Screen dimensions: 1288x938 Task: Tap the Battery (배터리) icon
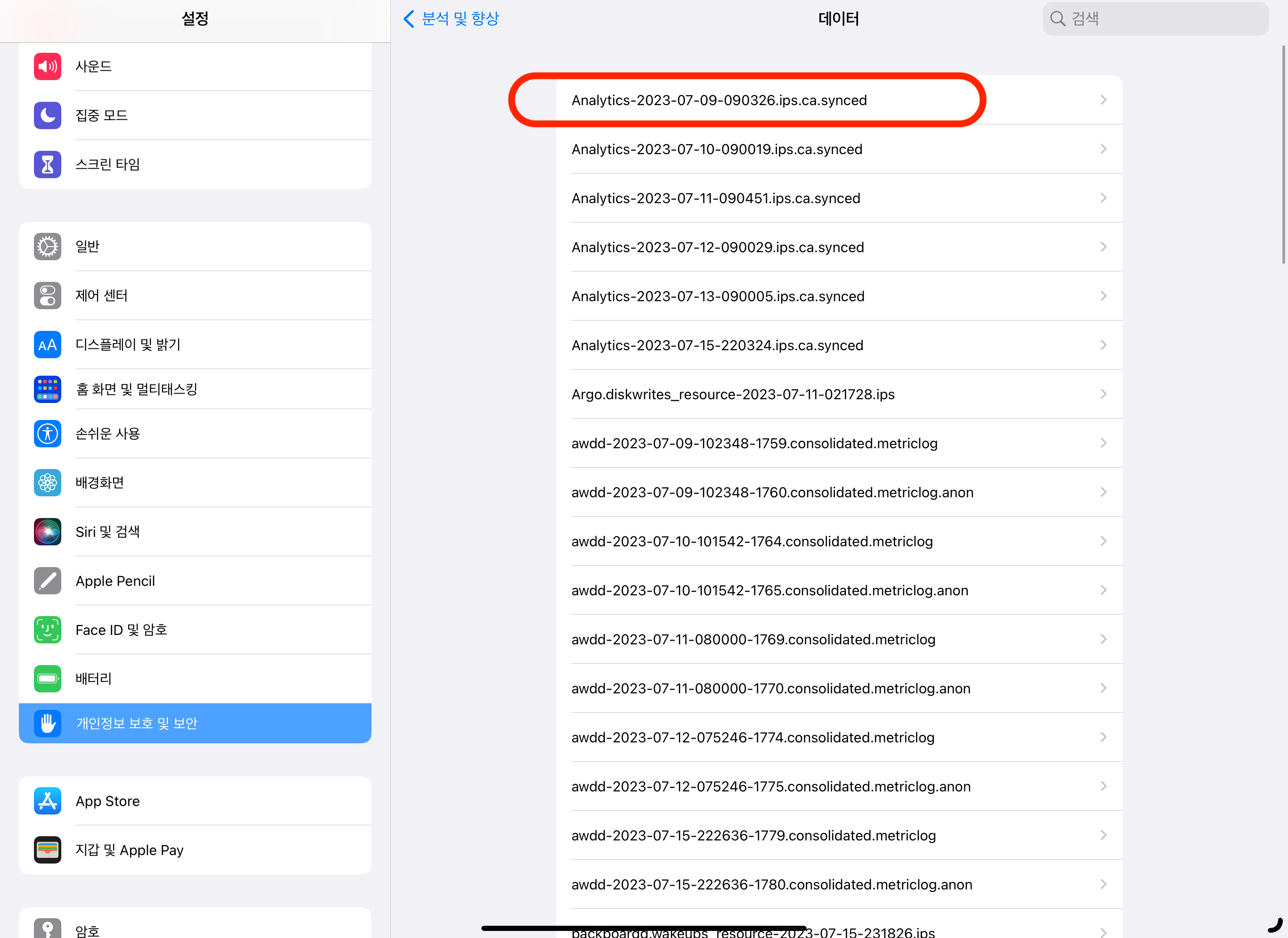47,678
